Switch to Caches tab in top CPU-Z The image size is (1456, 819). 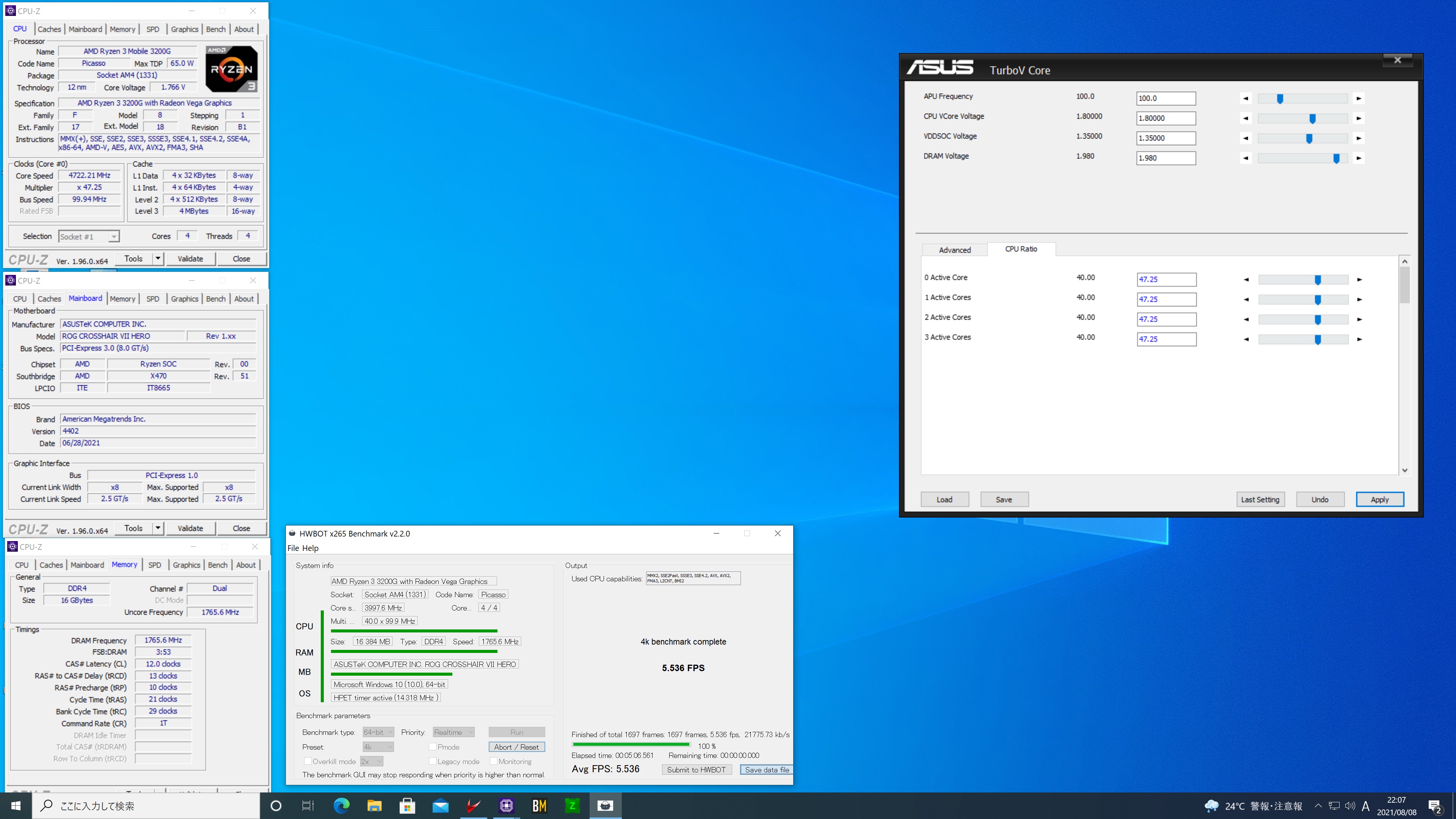click(x=49, y=29)
